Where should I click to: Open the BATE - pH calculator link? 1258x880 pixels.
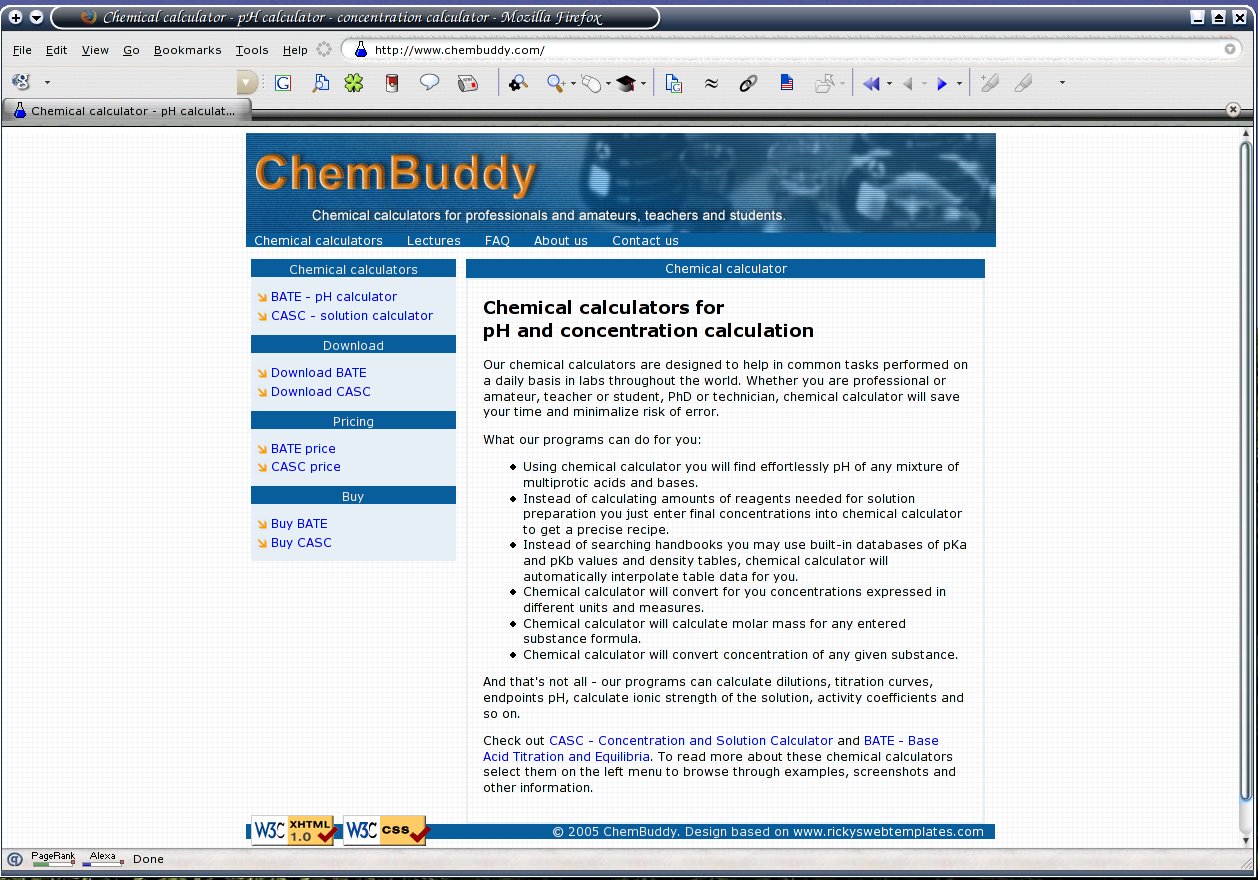pyautogui.click(x=334, y=297)
